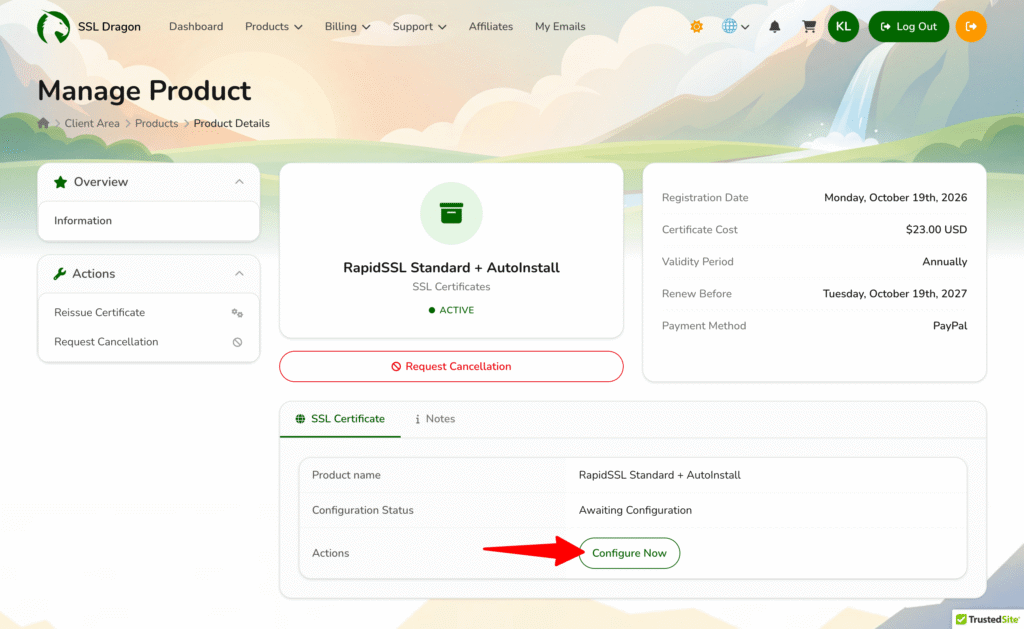Toggle the sun light-mode theme icon
Image resolution: width=1024 pixels, height=629 pixels.
tap(697, 27)
